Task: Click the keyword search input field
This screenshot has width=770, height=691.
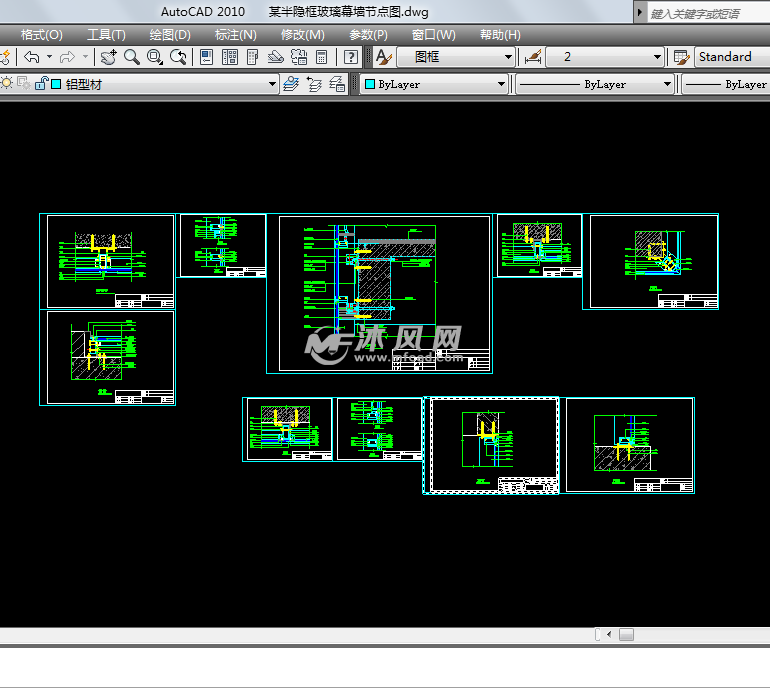Action: pyautogui.click(x=707, y=13)
